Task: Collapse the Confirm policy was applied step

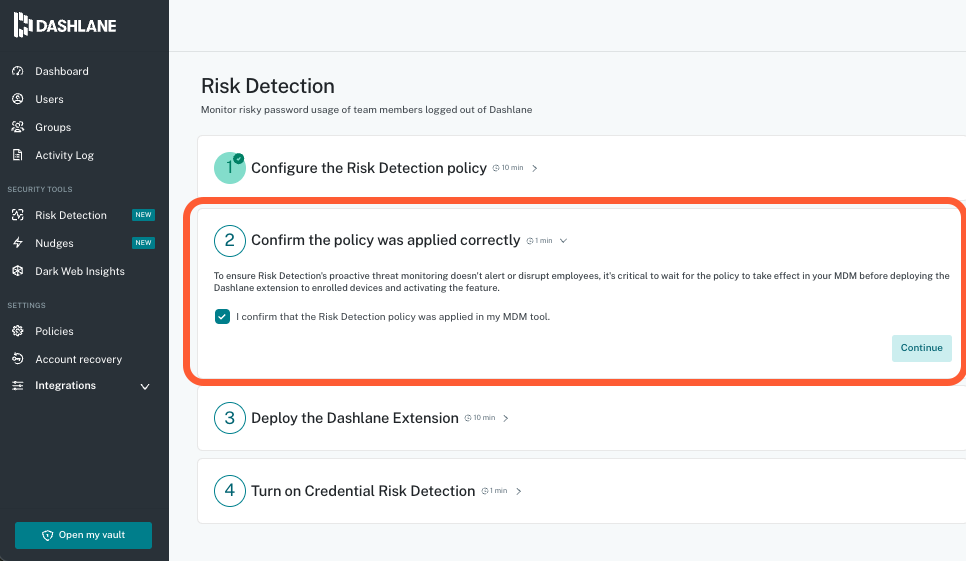Action: pos(564,241)
